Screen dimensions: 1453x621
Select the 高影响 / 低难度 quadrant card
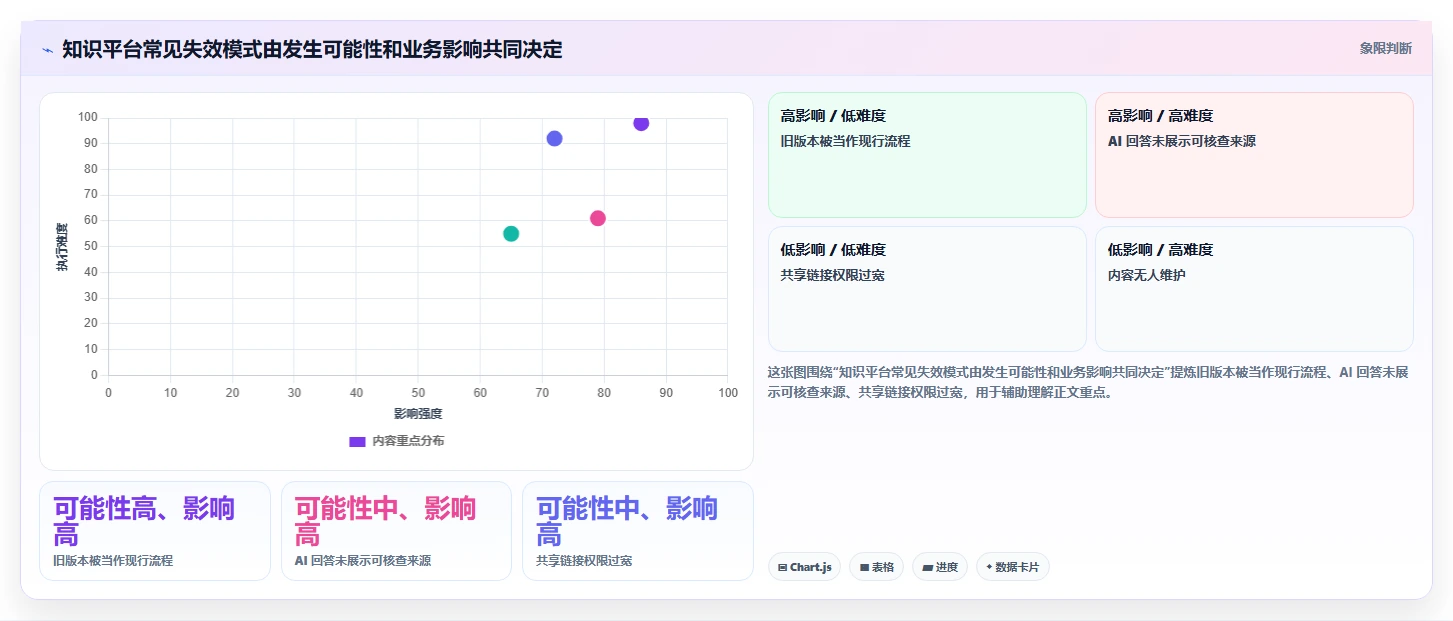pyautogui.click(x=927, y=155)
